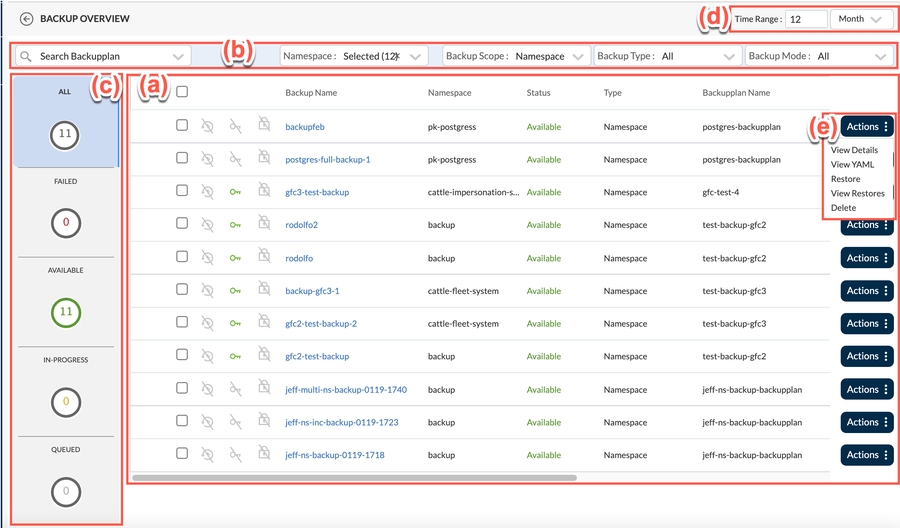
Task: Click Actions button for the rodolfo row
Action: point(867,258)
